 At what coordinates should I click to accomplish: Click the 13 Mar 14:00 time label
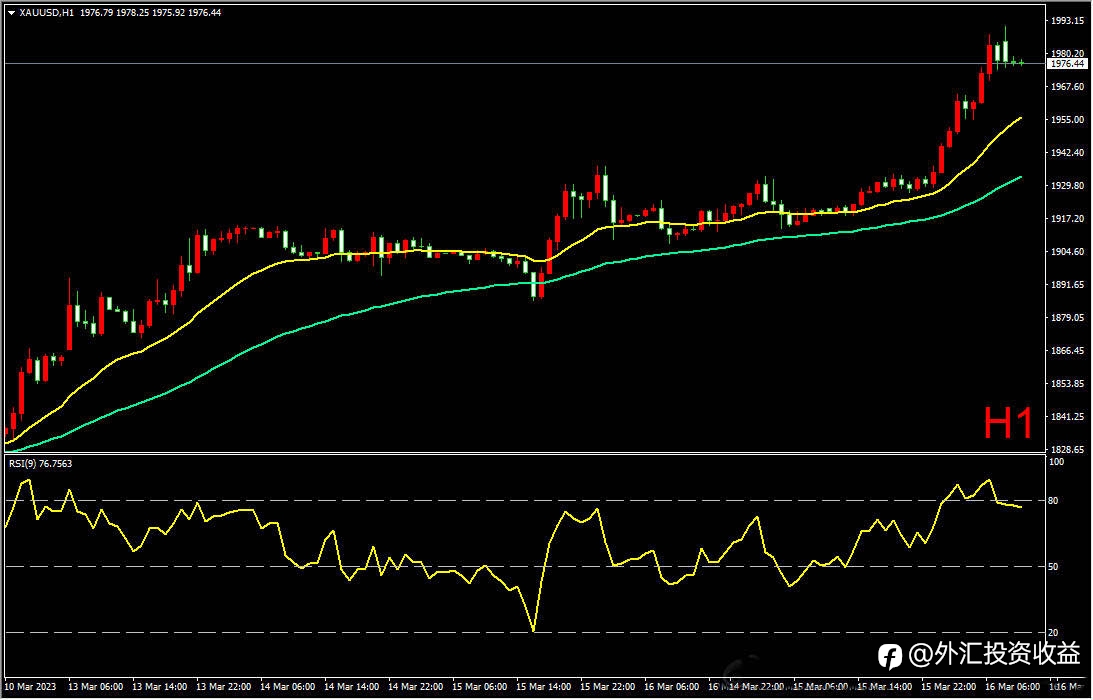[160, 687]
